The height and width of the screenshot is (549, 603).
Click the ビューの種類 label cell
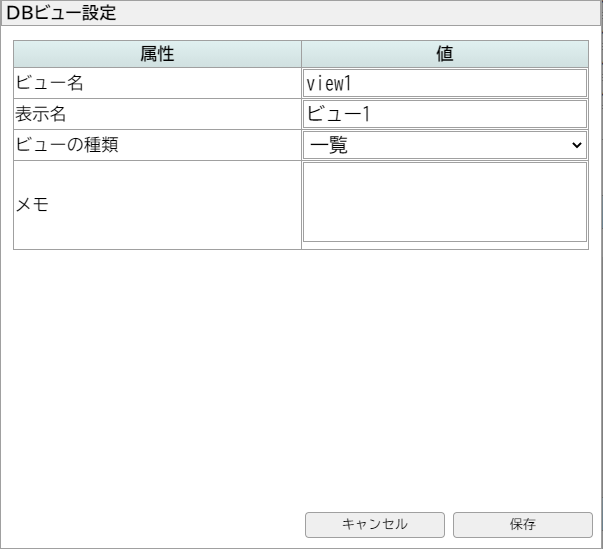coord(157,145)
